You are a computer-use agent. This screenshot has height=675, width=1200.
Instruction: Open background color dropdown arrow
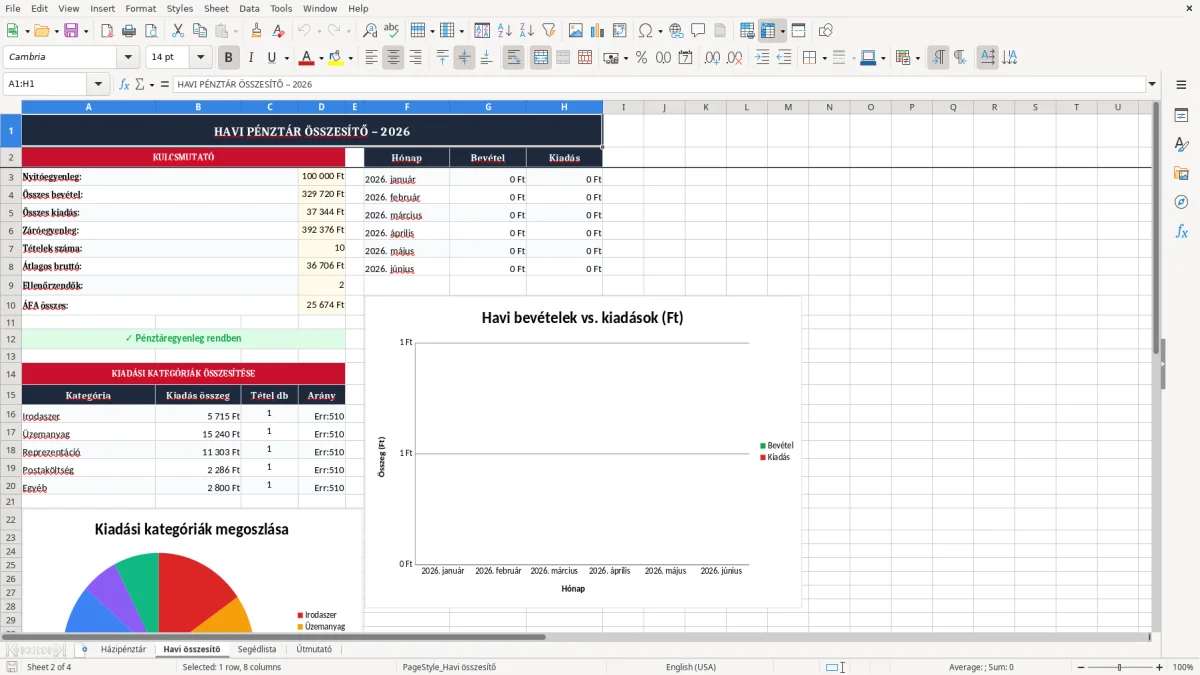[x=350, y=58]
